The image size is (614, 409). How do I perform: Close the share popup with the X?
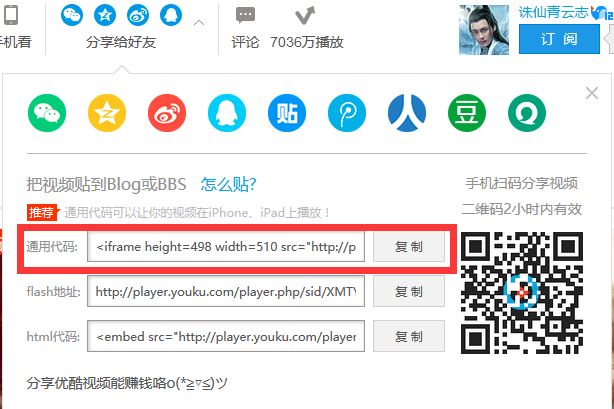click(x=592, y=93)
